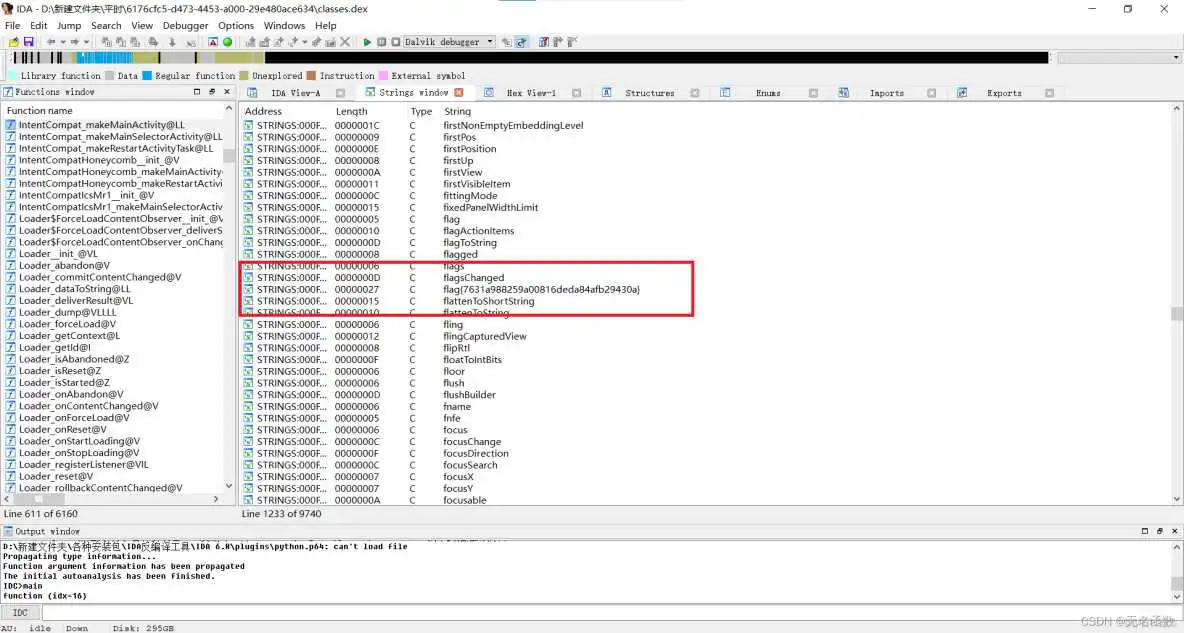This screenshot has width=1184, height=633.
Task: Close the Strings window tab
Action: pos(459,93)
